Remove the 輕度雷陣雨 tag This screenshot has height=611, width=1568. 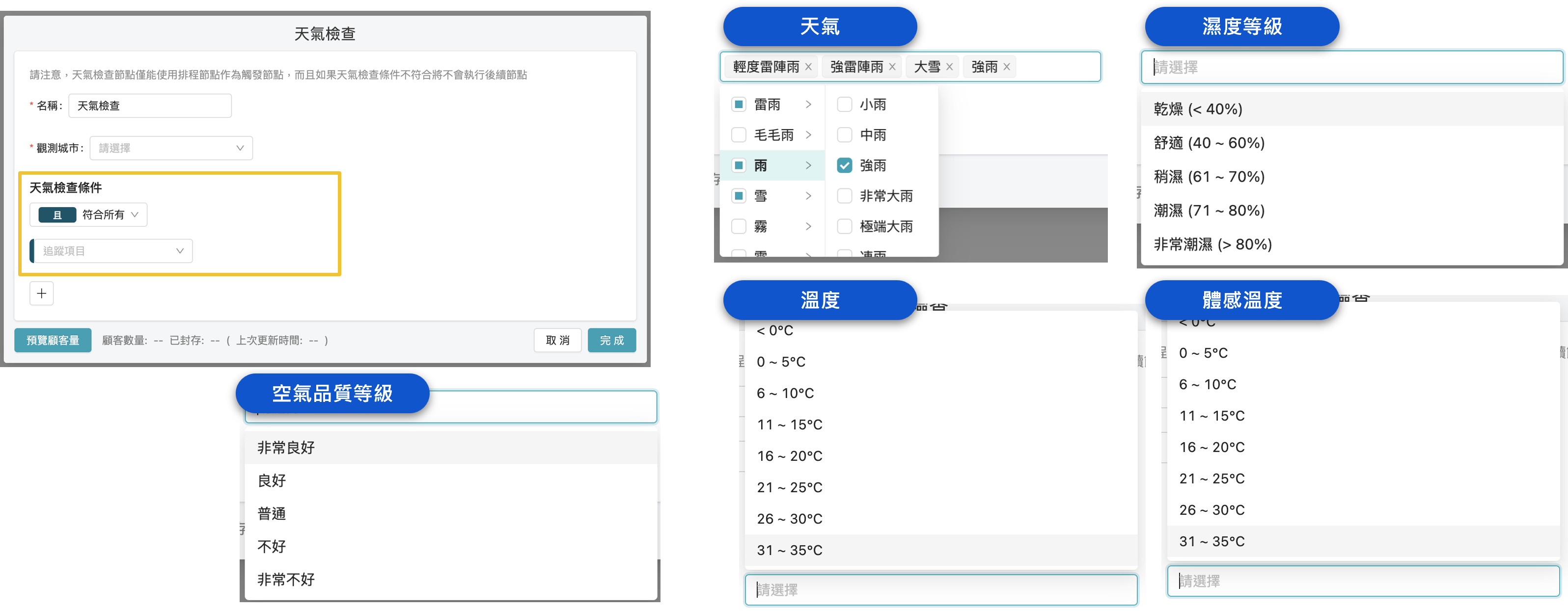[x=808, y=67]
